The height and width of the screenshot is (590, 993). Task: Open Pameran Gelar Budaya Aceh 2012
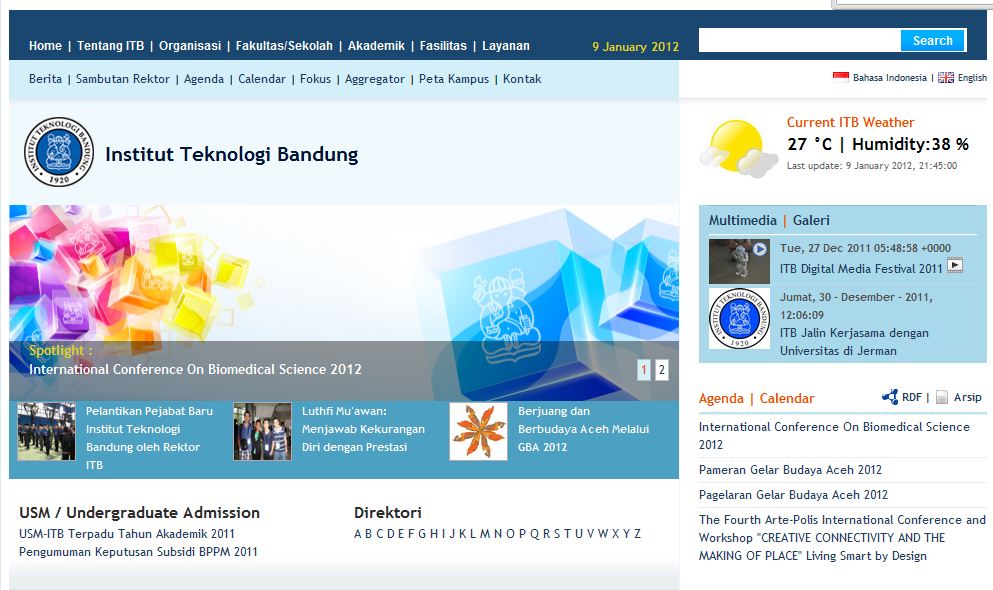(790, 469)
